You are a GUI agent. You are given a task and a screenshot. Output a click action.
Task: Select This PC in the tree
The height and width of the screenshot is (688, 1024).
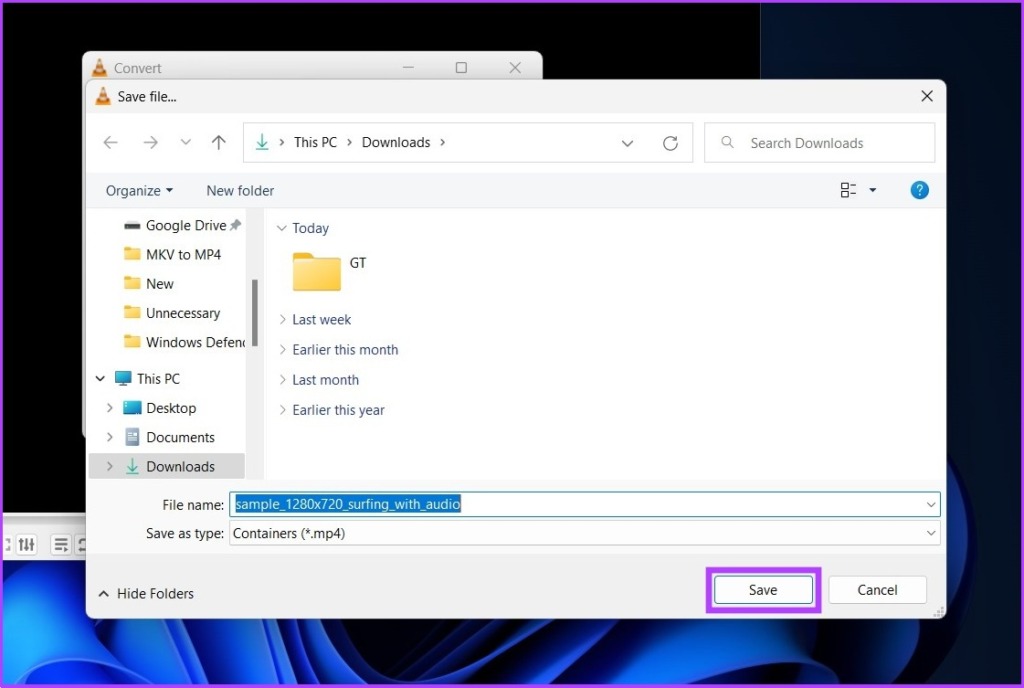(x=147, y=379)
